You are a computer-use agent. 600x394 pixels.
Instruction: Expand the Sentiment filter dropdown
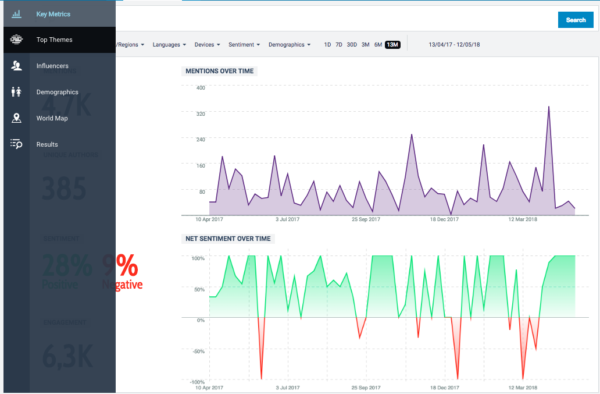click(x=244, y=45)
